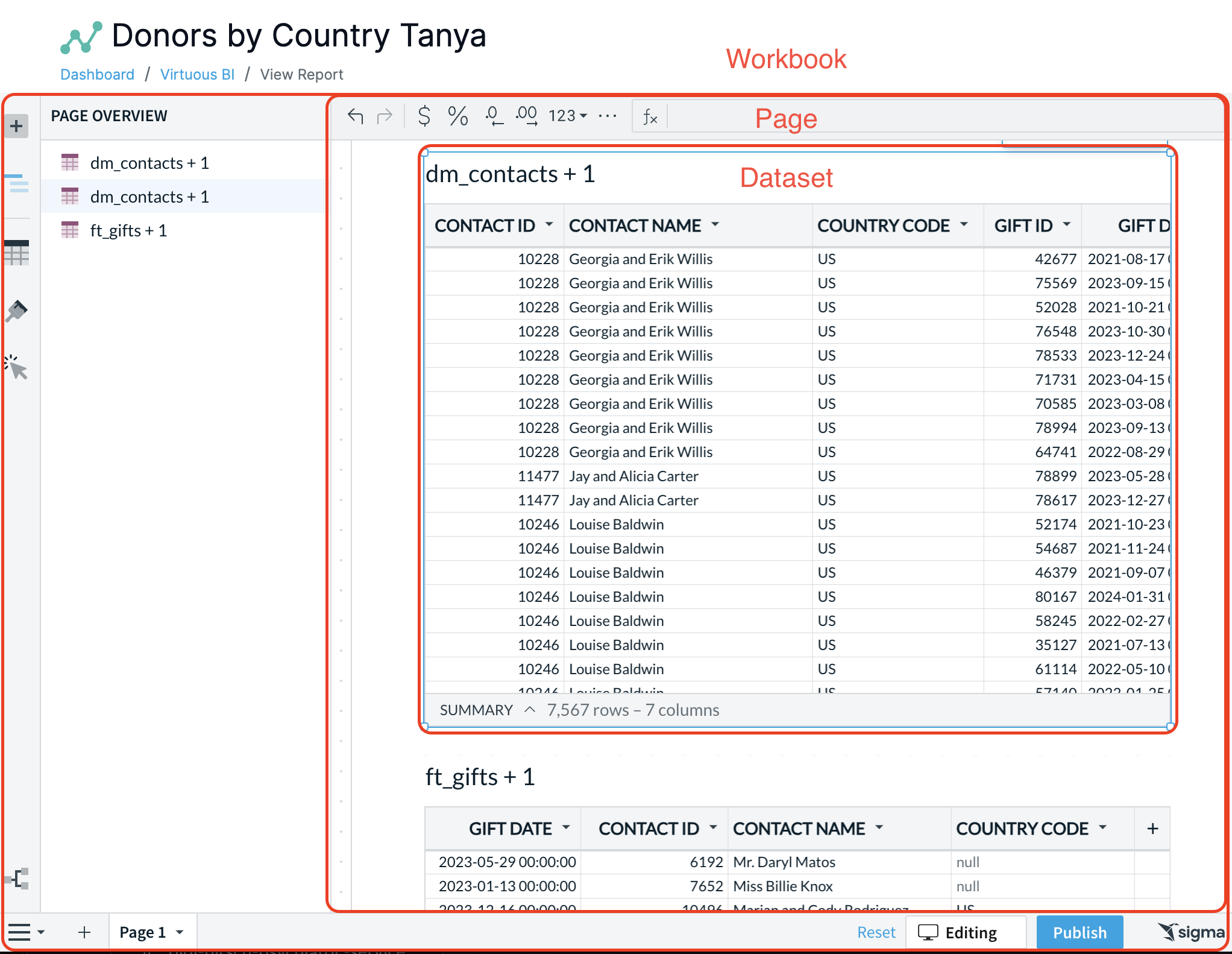Expand the SUMMARY bar caret
The height and width of the screenshot is (954, 1232).
530,710
